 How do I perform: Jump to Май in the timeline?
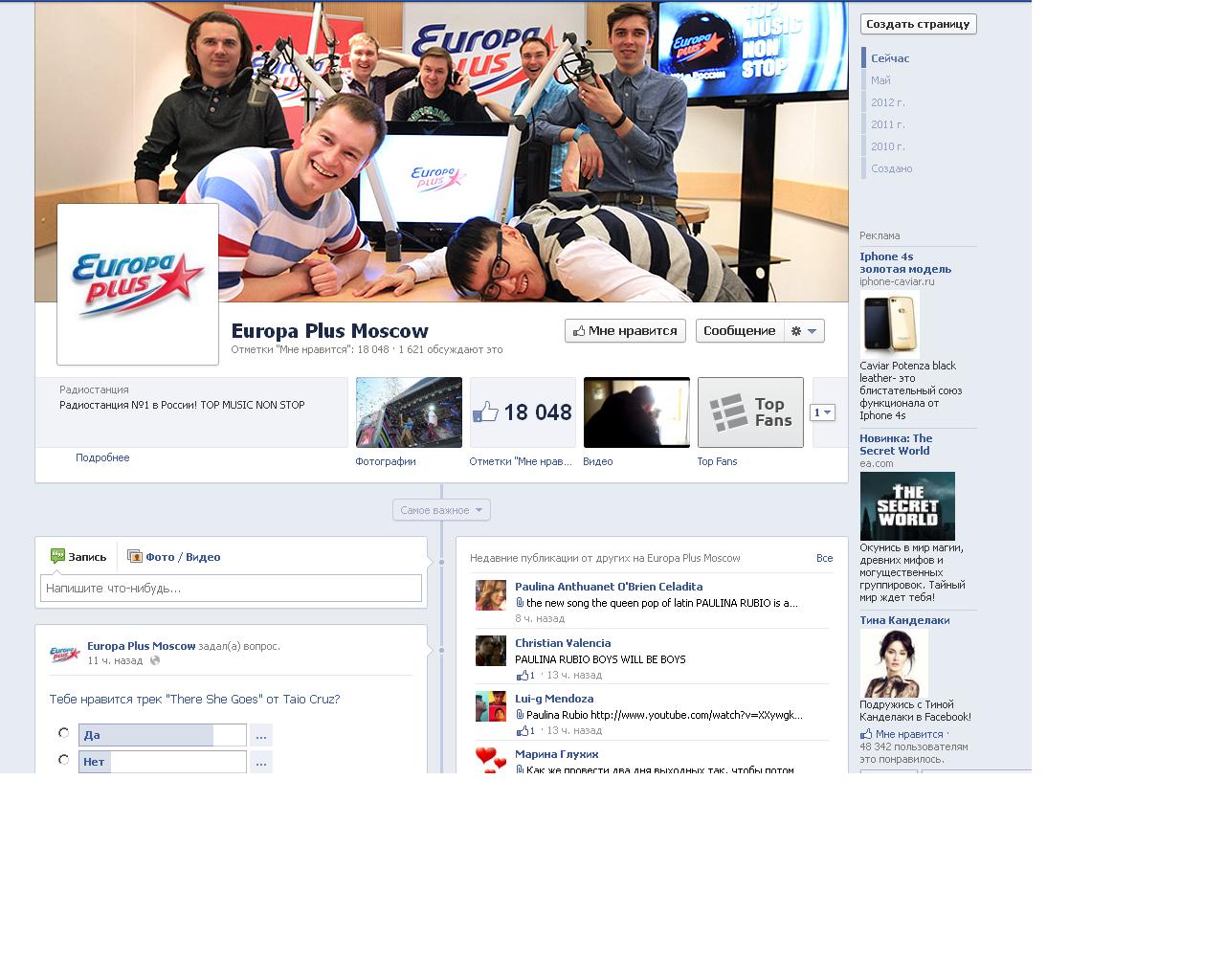(880, 80)
